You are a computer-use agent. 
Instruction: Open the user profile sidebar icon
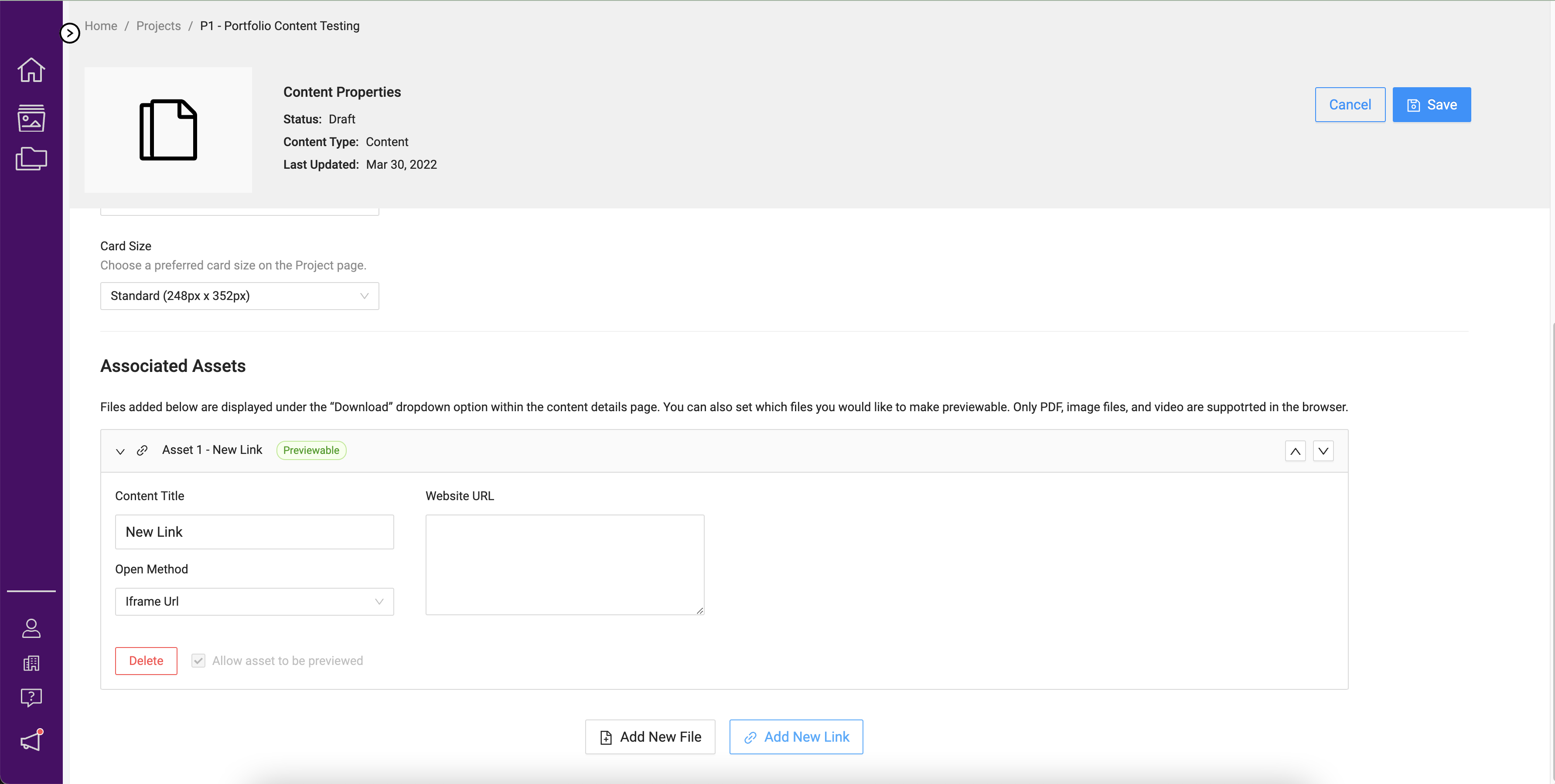[31, 628]
